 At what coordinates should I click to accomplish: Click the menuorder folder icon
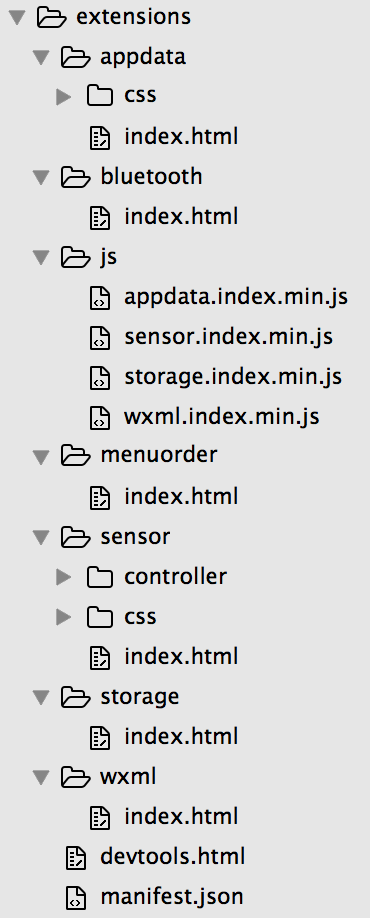pyautogui.click(x=76, y=455)
